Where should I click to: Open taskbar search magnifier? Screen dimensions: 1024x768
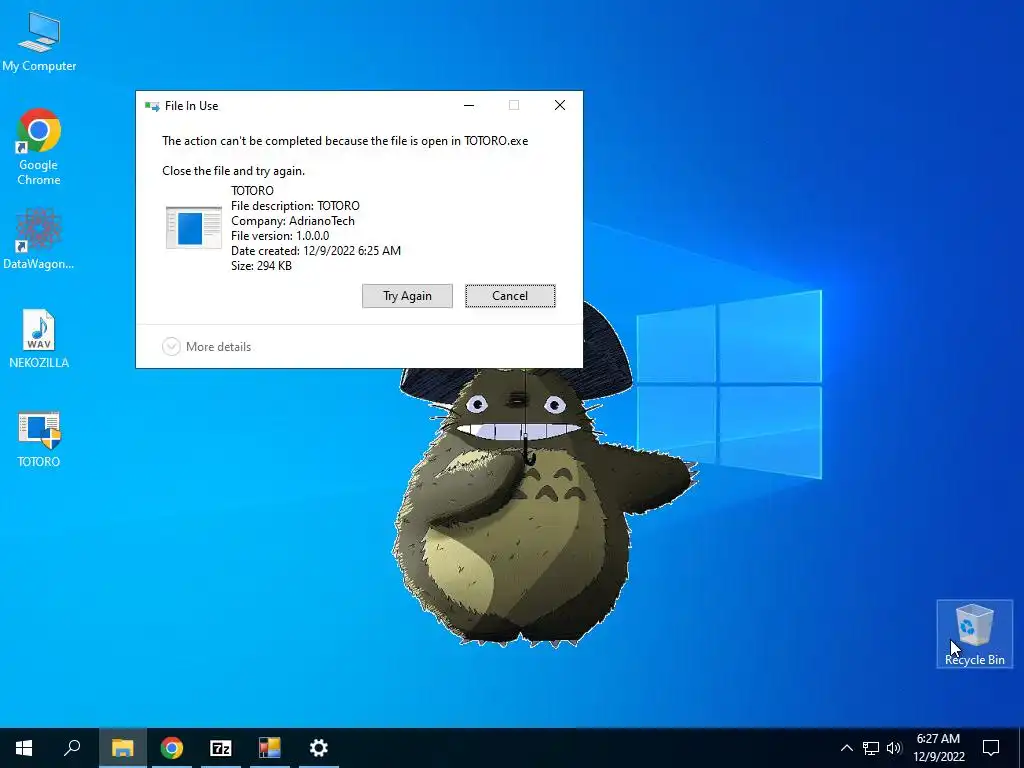pos(72,748)
